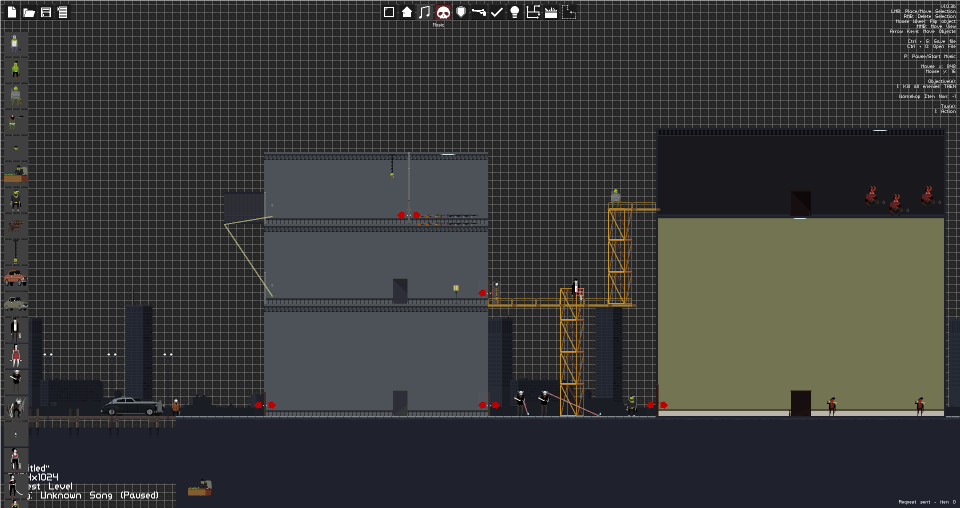Select the house building category
The image size is (960, 508).
click(407, 12)
